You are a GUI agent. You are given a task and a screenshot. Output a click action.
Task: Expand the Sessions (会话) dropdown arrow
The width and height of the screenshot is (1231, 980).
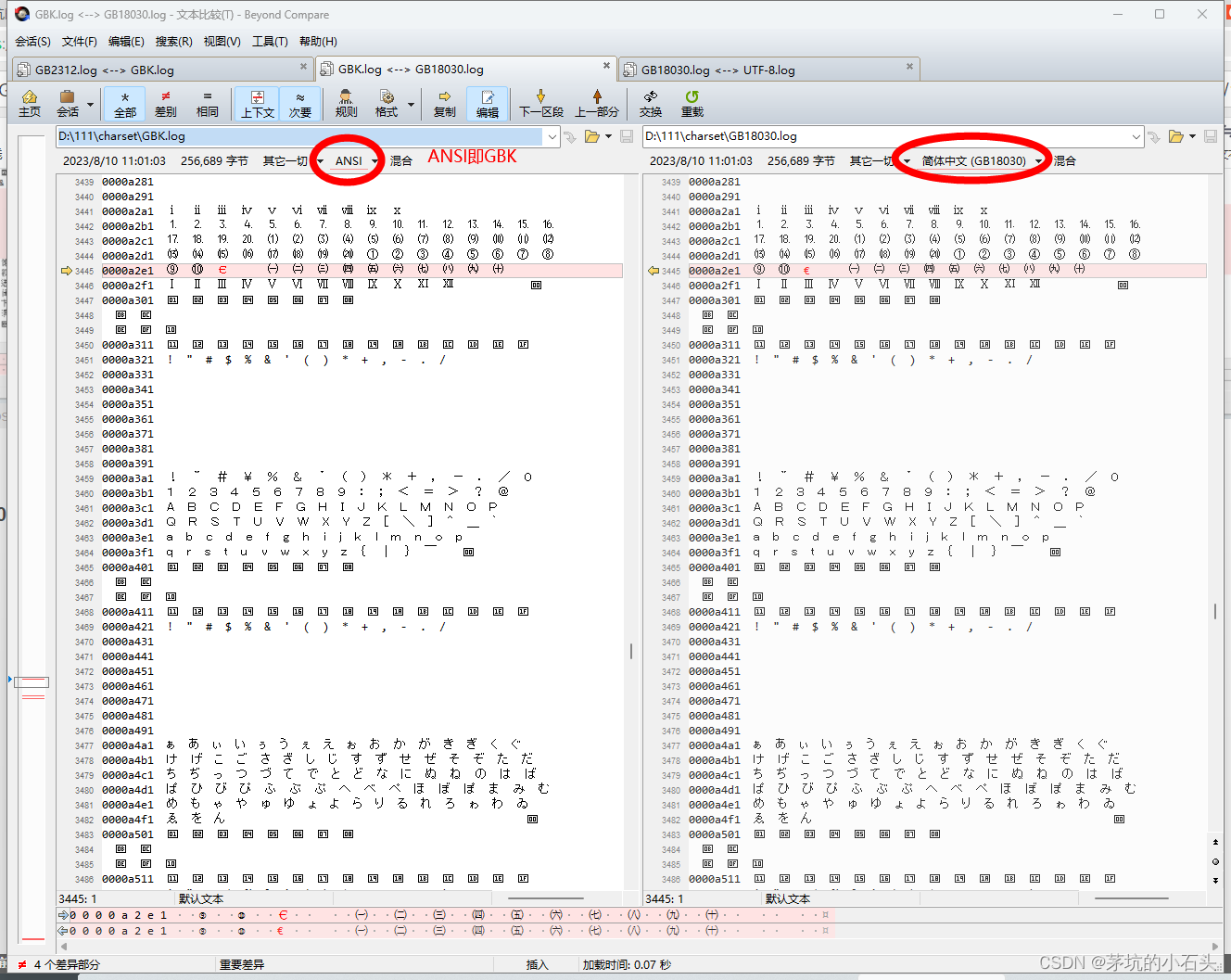click(x=90, y=104)
